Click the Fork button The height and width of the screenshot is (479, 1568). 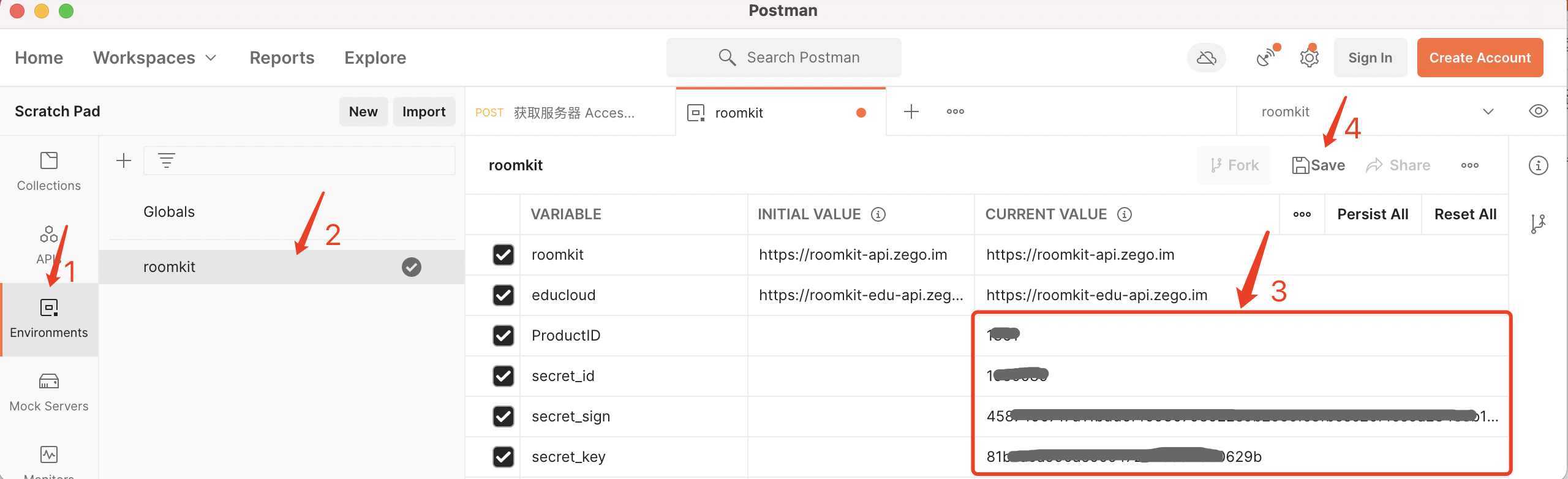[x=1234, y=165]
